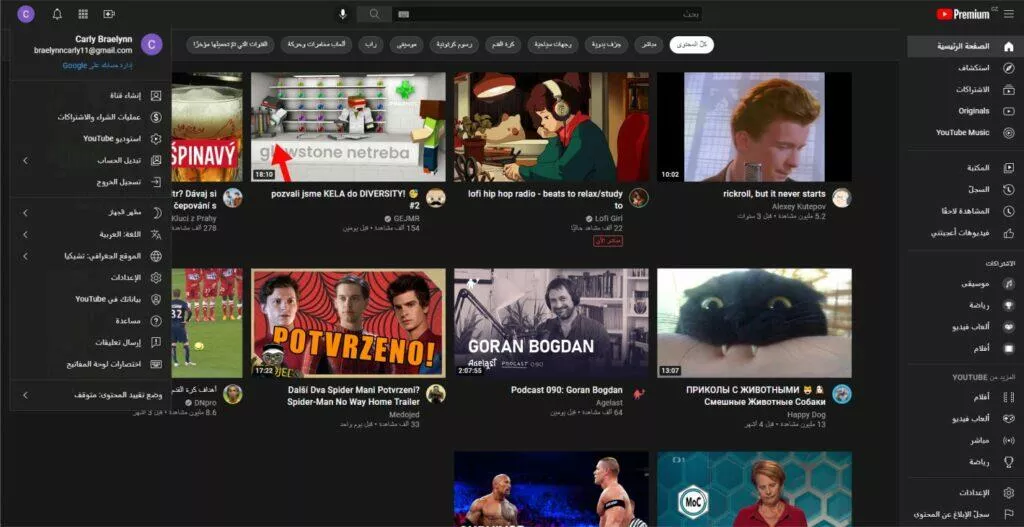Select the Live (مباشر) filter chip
This screenshot has width=1024, height=527.
tap(648, 44)
